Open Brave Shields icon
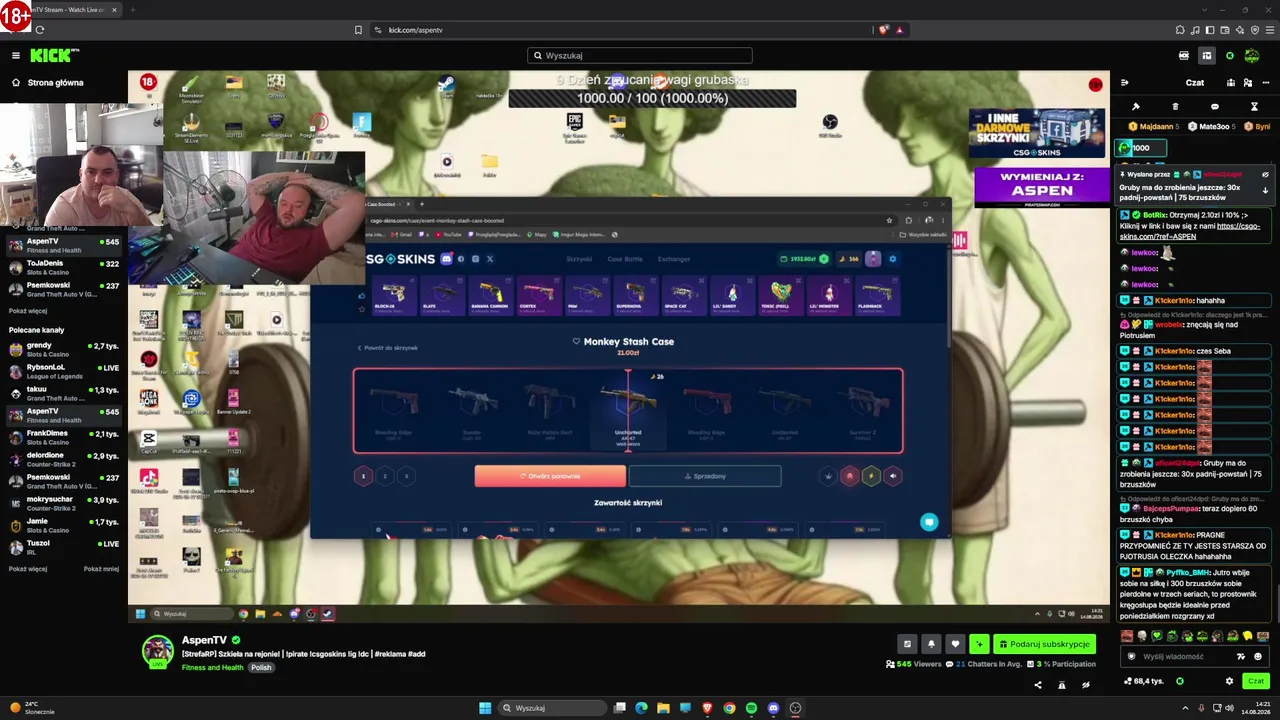1280x720 pixels. click(x=883, y=30)
